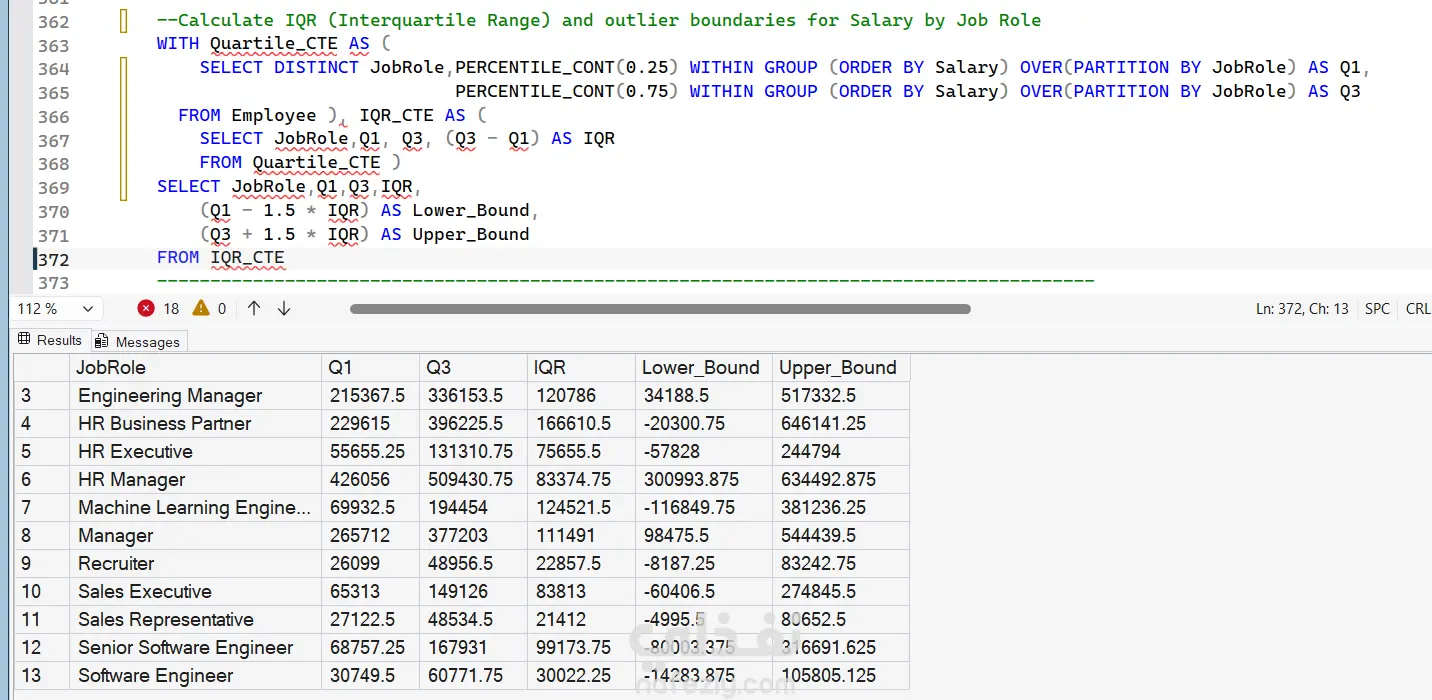Click WITH Quartile_CTE AS code line
1432x700 pixels.
[273, 44]
